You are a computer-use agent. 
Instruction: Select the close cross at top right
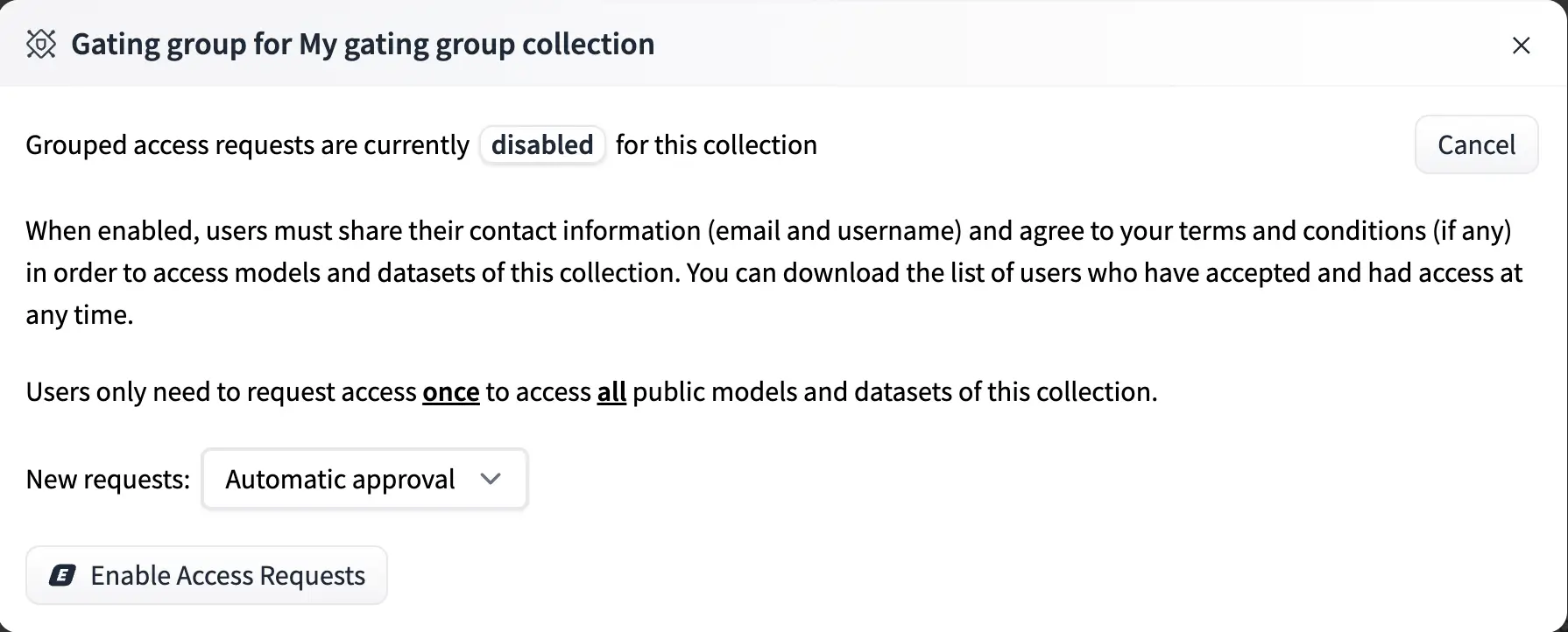click(x=1522, y=46)
